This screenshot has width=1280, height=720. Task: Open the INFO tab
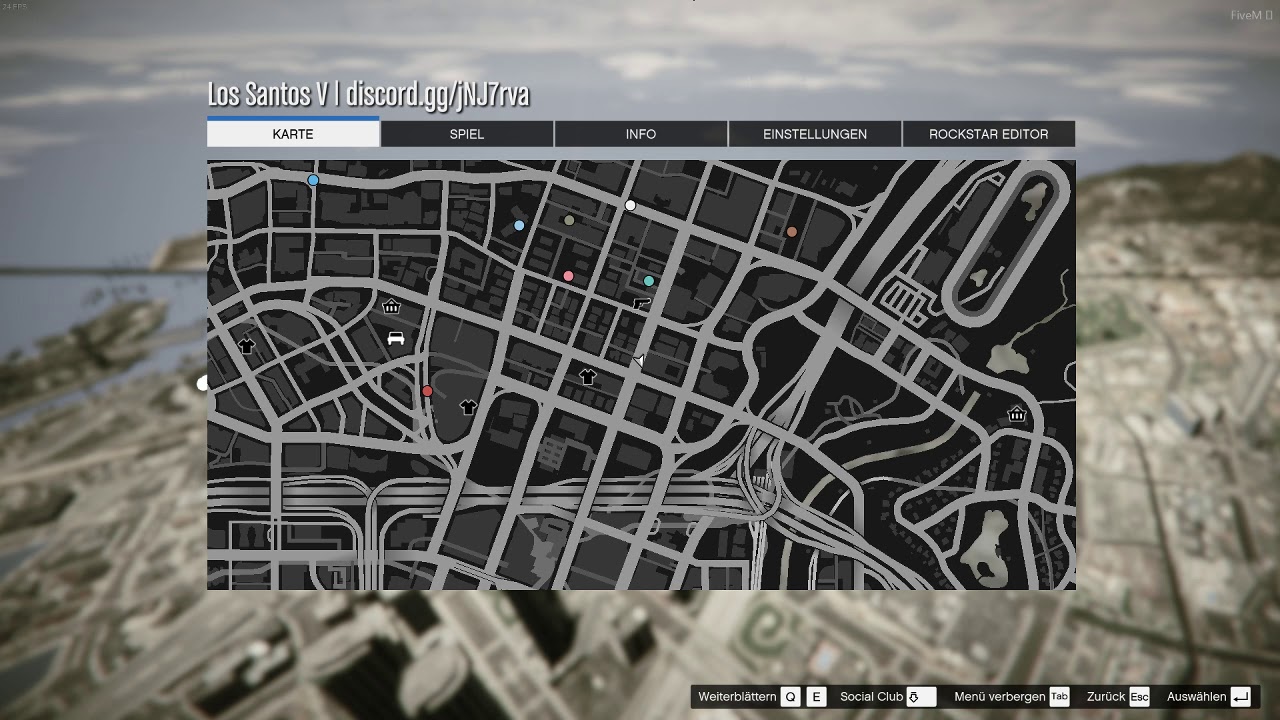(641, 134)
